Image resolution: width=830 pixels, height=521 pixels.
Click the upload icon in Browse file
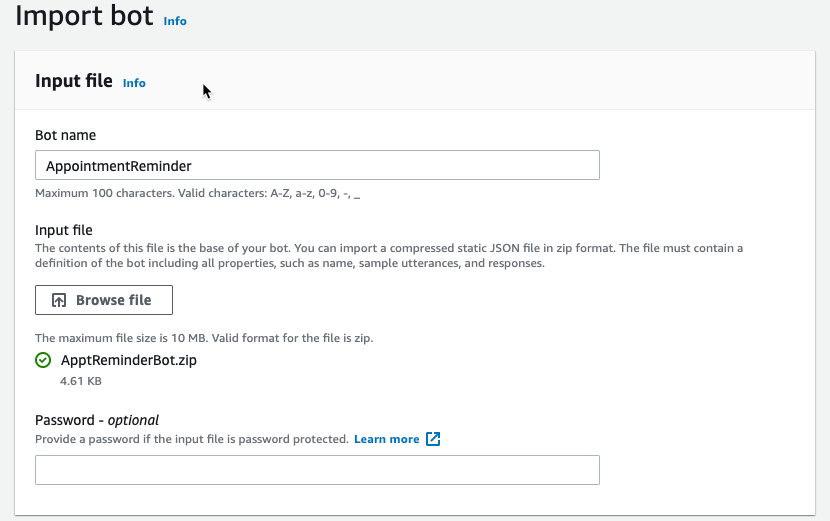click(x=59, y=300)
